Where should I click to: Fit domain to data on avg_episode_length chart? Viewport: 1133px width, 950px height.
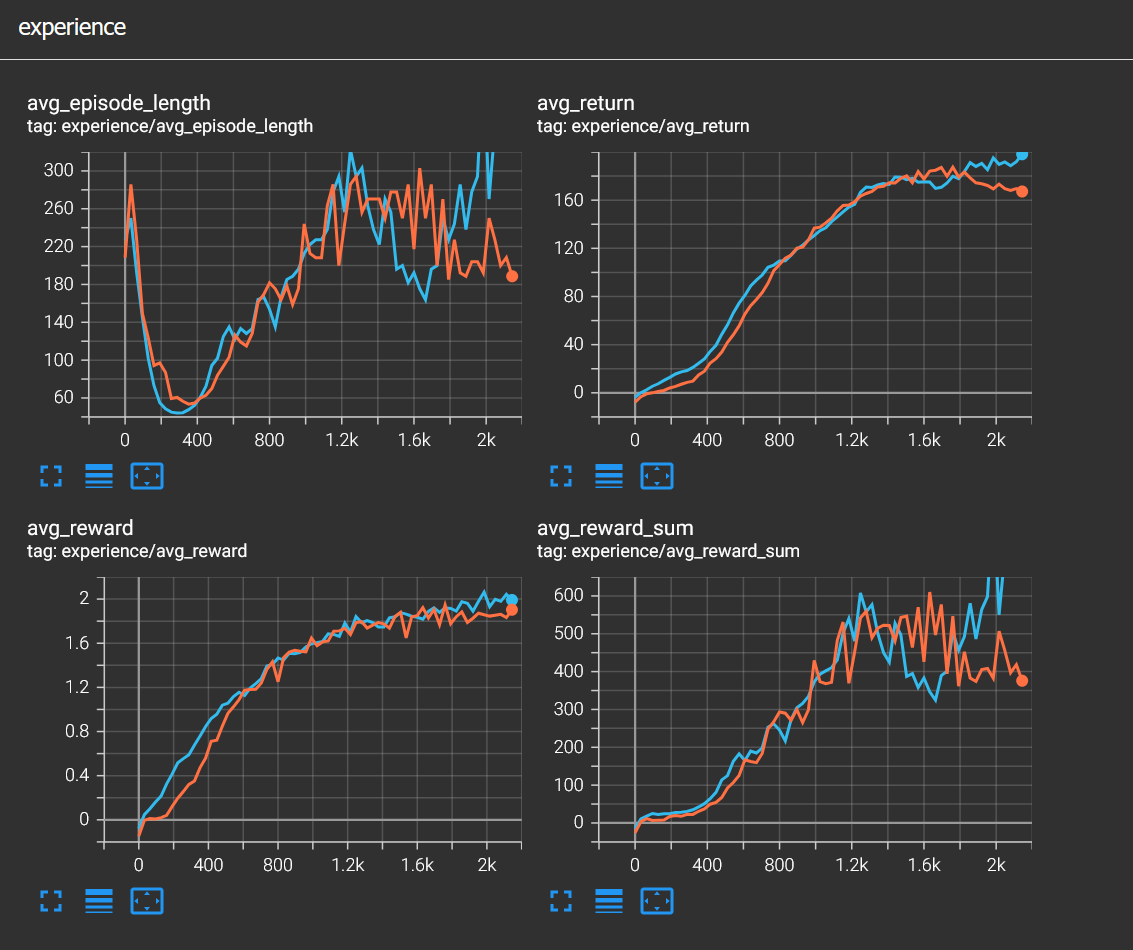147,476
